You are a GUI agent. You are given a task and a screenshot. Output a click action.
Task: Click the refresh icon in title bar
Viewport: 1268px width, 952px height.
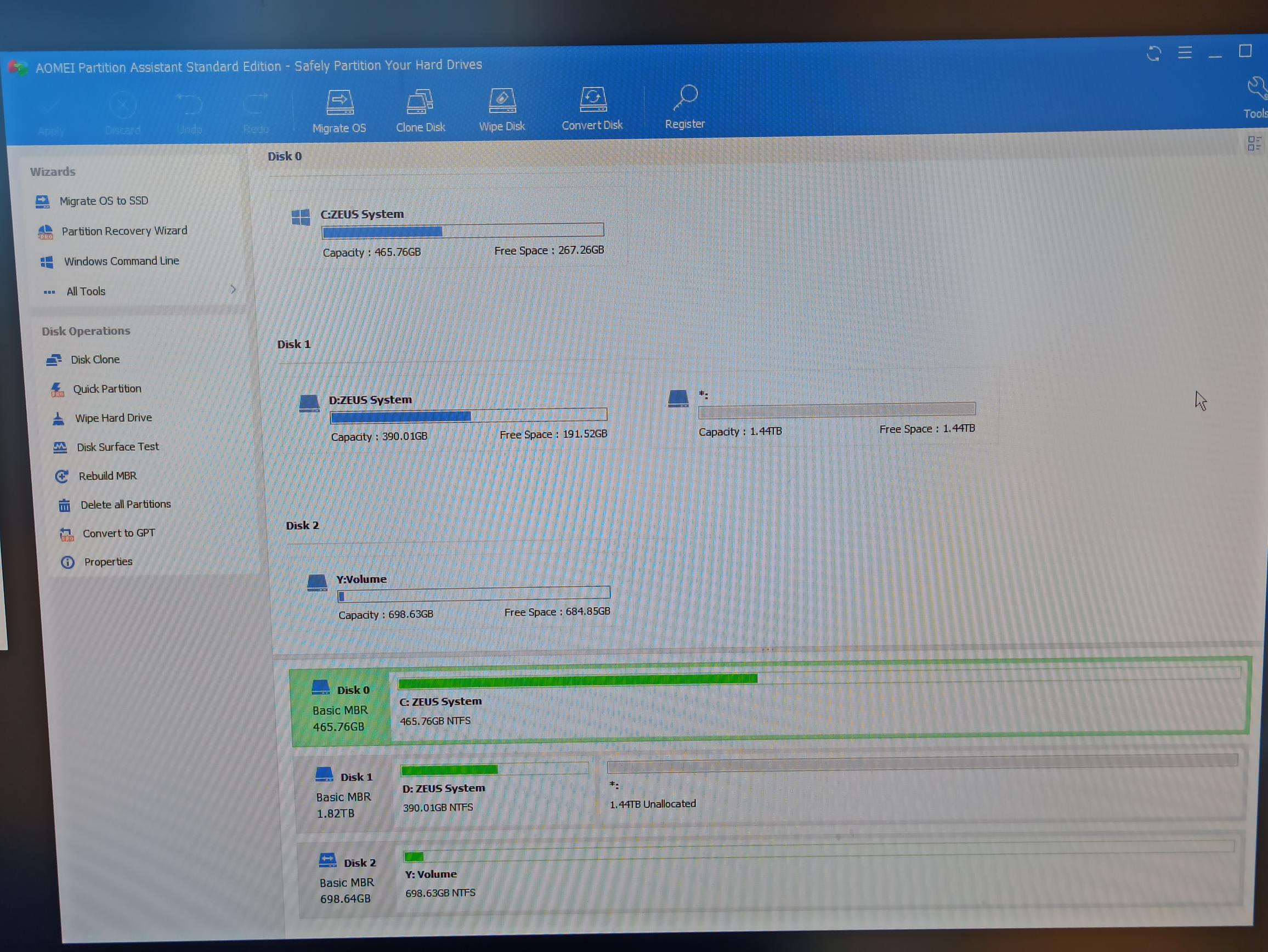pos(1154,54)
